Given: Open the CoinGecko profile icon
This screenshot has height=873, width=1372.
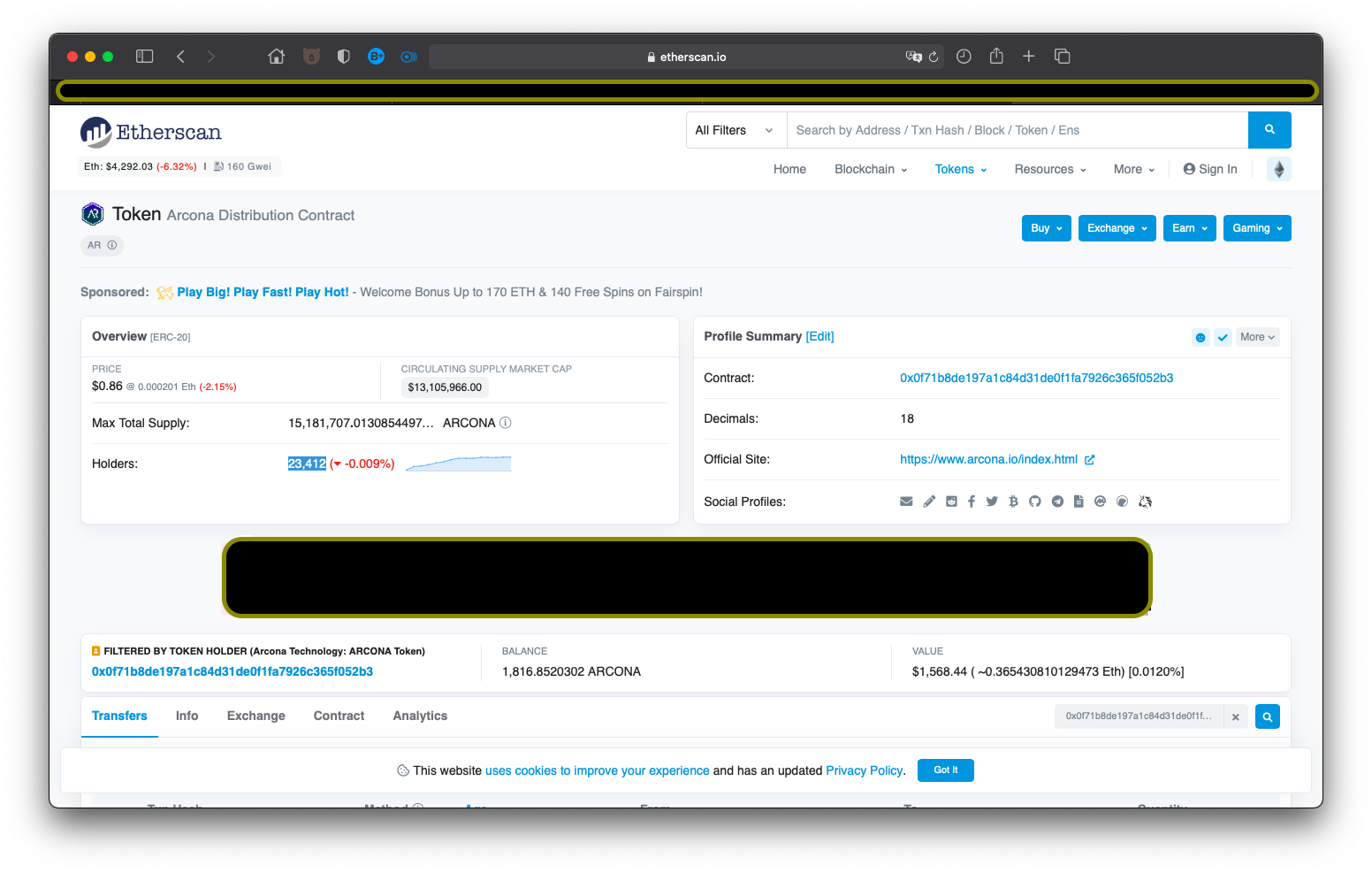Looking at the screenshot, I should (1123, 502).
